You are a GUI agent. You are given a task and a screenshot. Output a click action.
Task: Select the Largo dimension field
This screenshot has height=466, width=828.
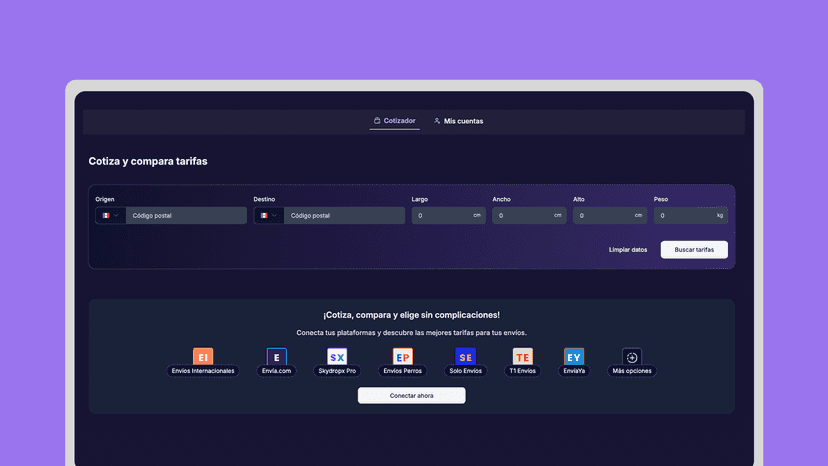click(x=449, y=216)
